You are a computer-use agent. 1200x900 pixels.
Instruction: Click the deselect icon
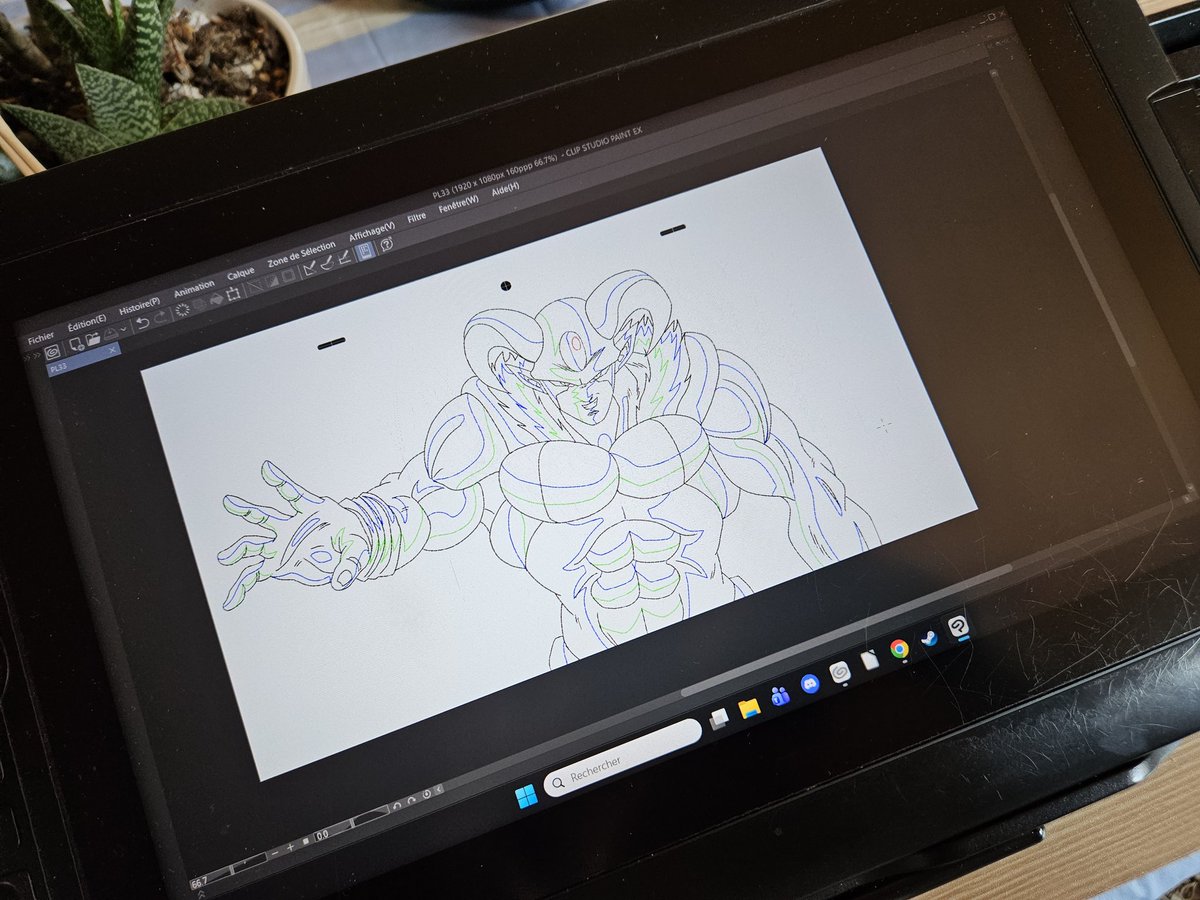click(255, 287)
